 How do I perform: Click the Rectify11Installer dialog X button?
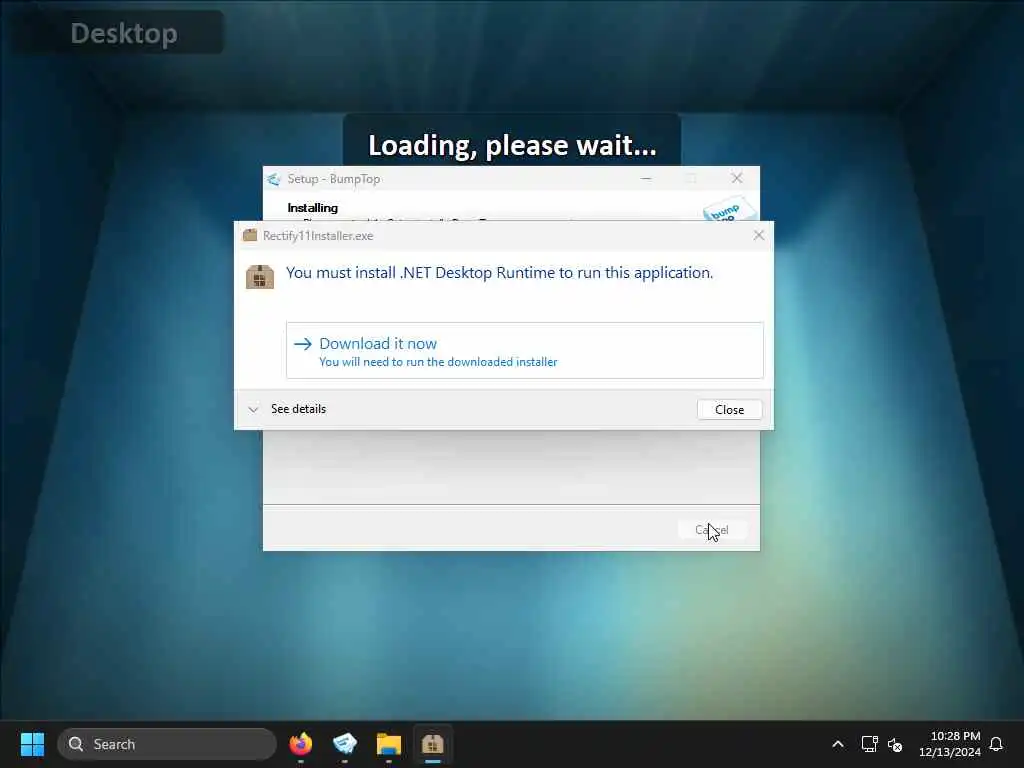coord(758,235)
